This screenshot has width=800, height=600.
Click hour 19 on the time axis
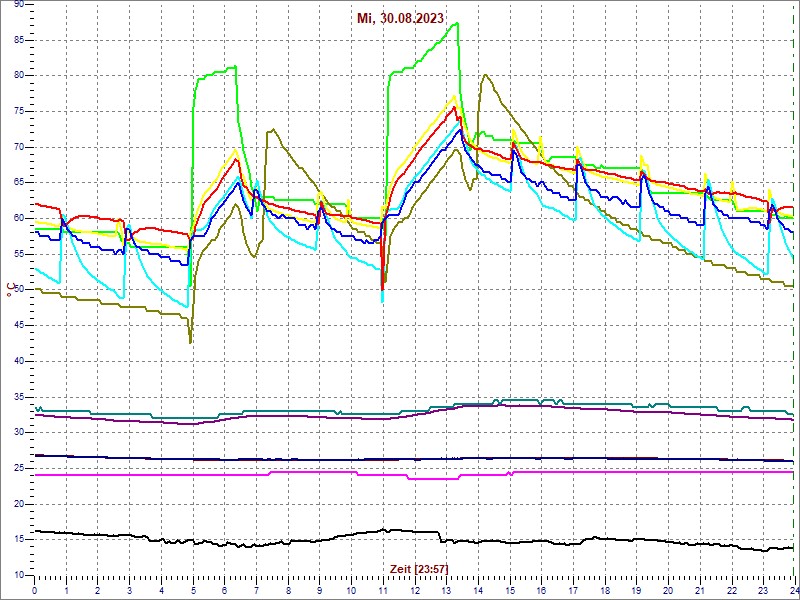[636, 588]
